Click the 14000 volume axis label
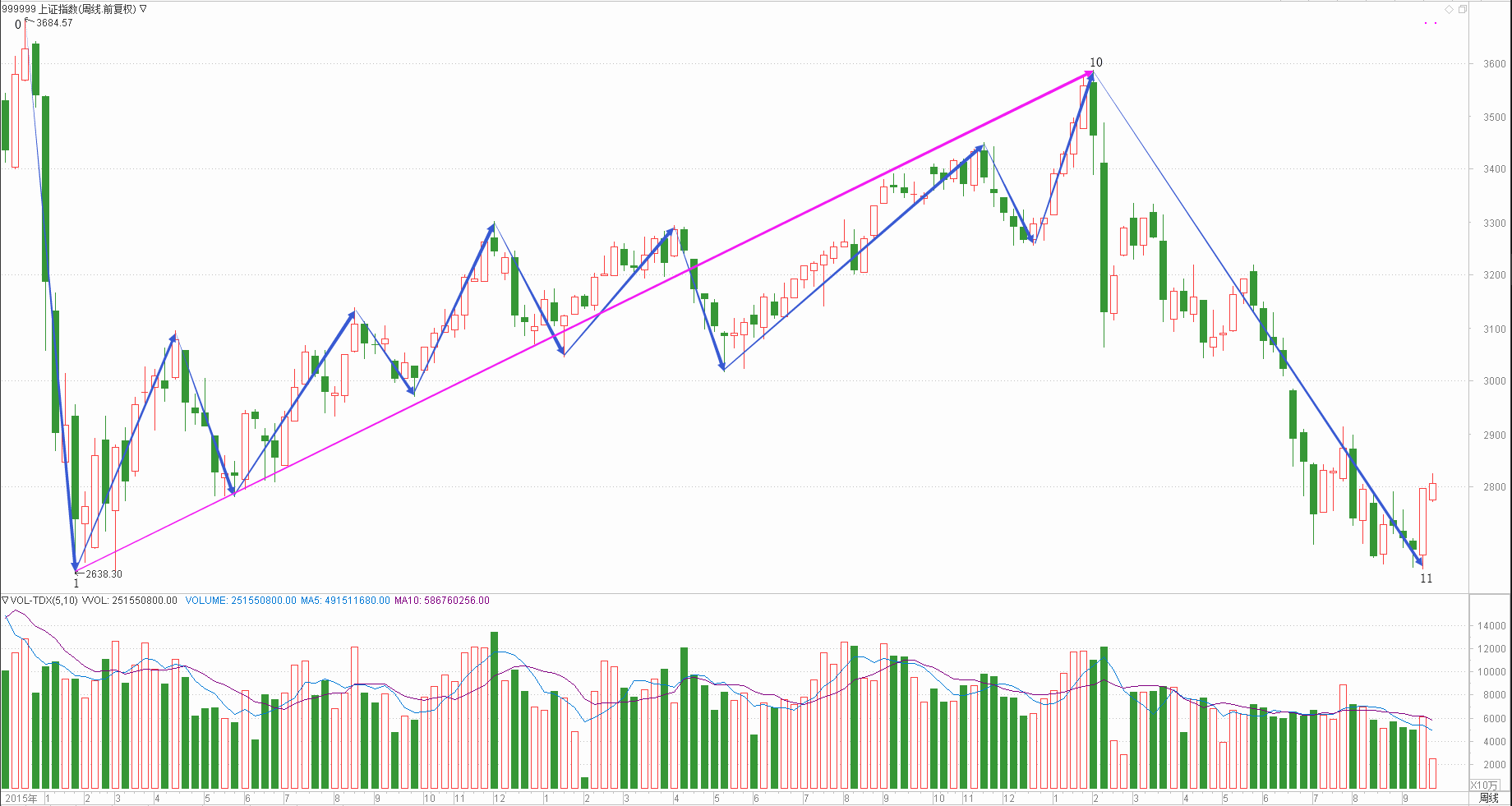This screenshot has height=806, width=1512. pos(1491,626)
